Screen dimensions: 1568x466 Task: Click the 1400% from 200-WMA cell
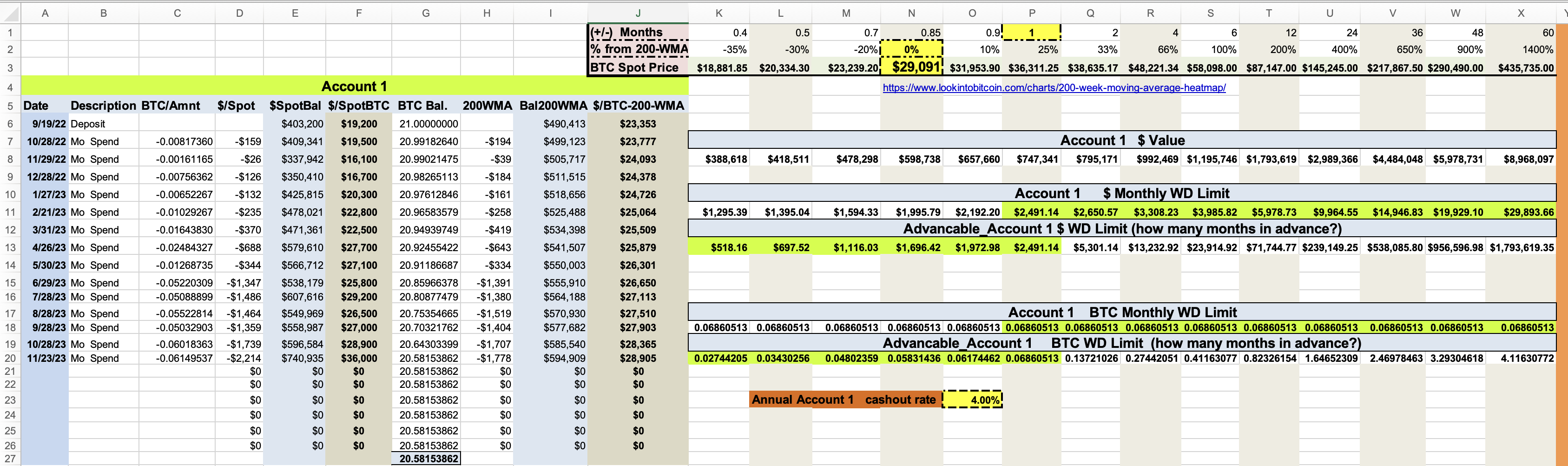coord(1521,49)
